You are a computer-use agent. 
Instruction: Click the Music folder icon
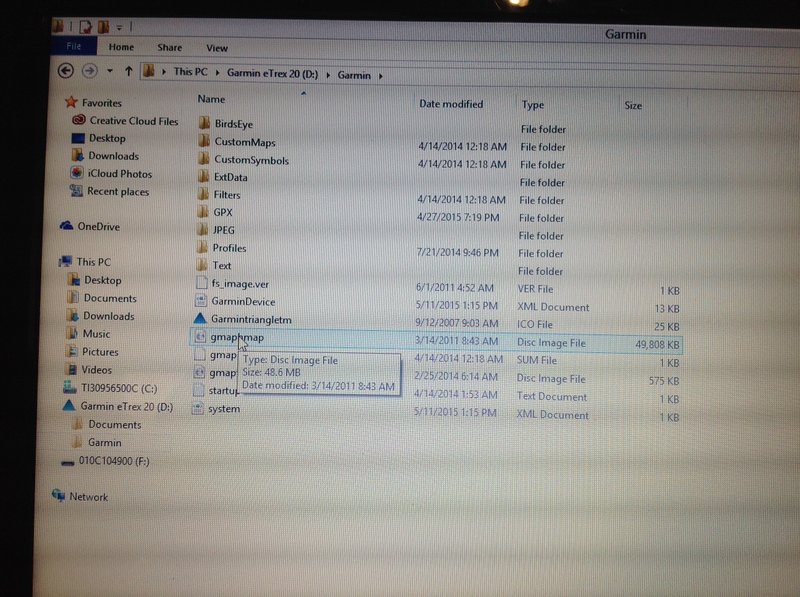(x=72, y=333)
